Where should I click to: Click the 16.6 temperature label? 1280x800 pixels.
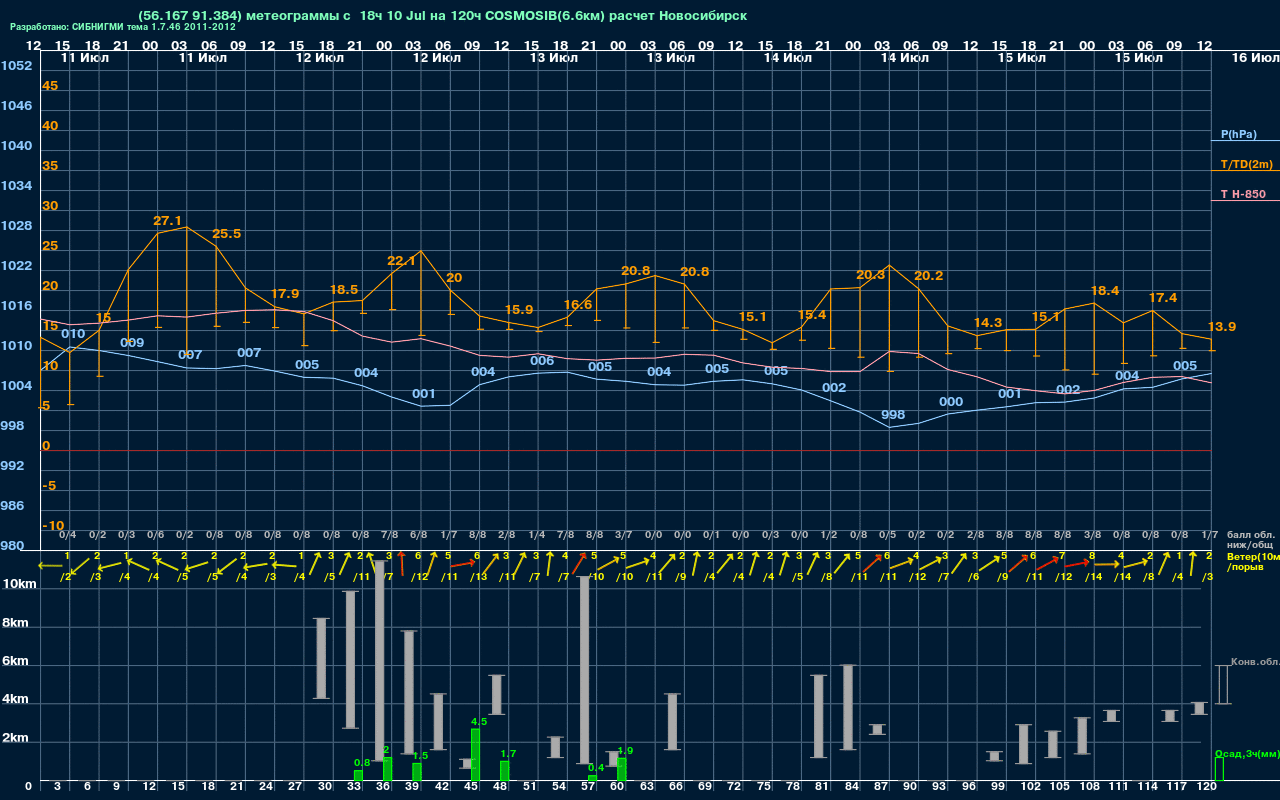[x=578, y=305]
